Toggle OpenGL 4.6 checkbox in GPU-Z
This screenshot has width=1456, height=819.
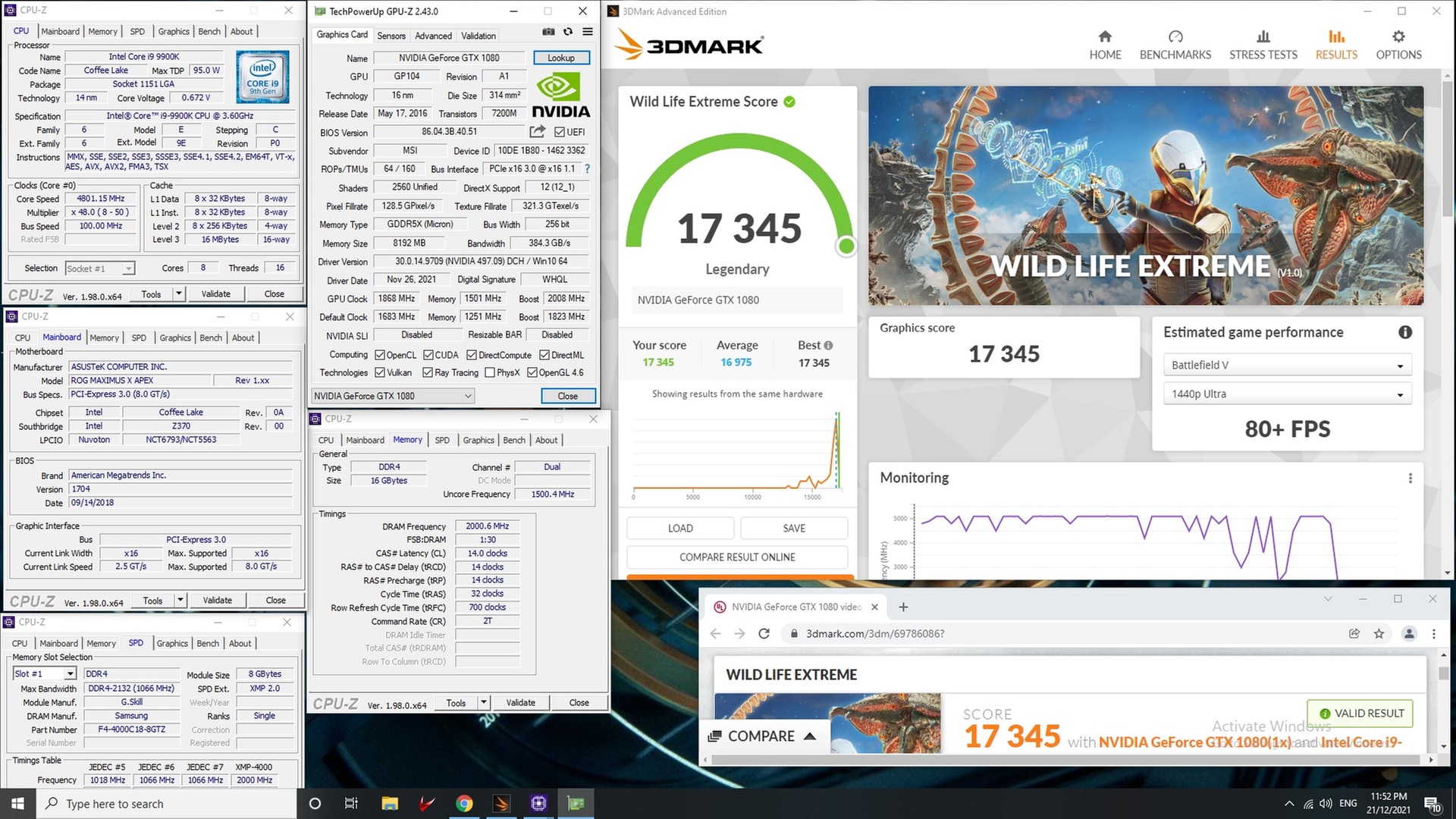pyautogui.click(x=532, y=372)
